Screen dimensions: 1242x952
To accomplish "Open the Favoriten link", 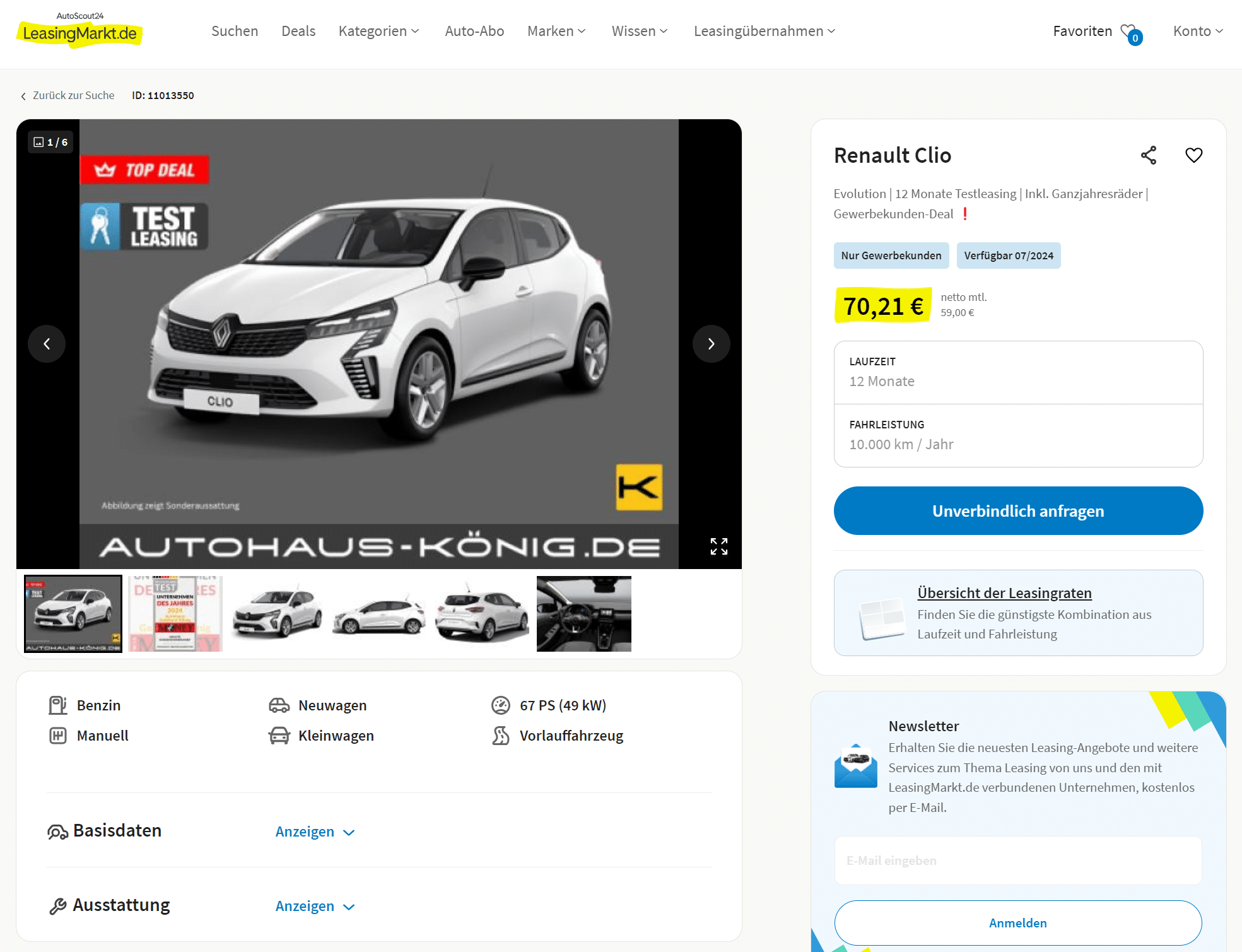I will click(x=1082, y=31).
